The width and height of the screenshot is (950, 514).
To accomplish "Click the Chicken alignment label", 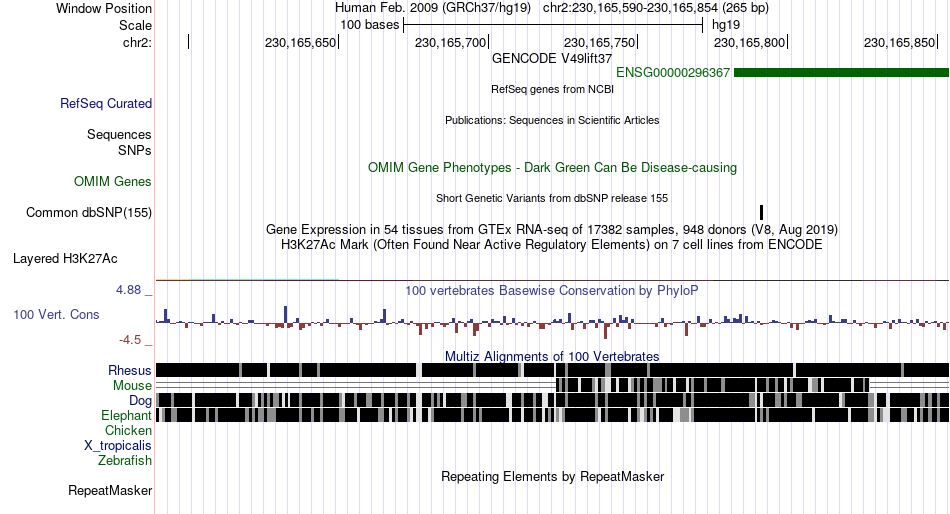I will [128, 430].
